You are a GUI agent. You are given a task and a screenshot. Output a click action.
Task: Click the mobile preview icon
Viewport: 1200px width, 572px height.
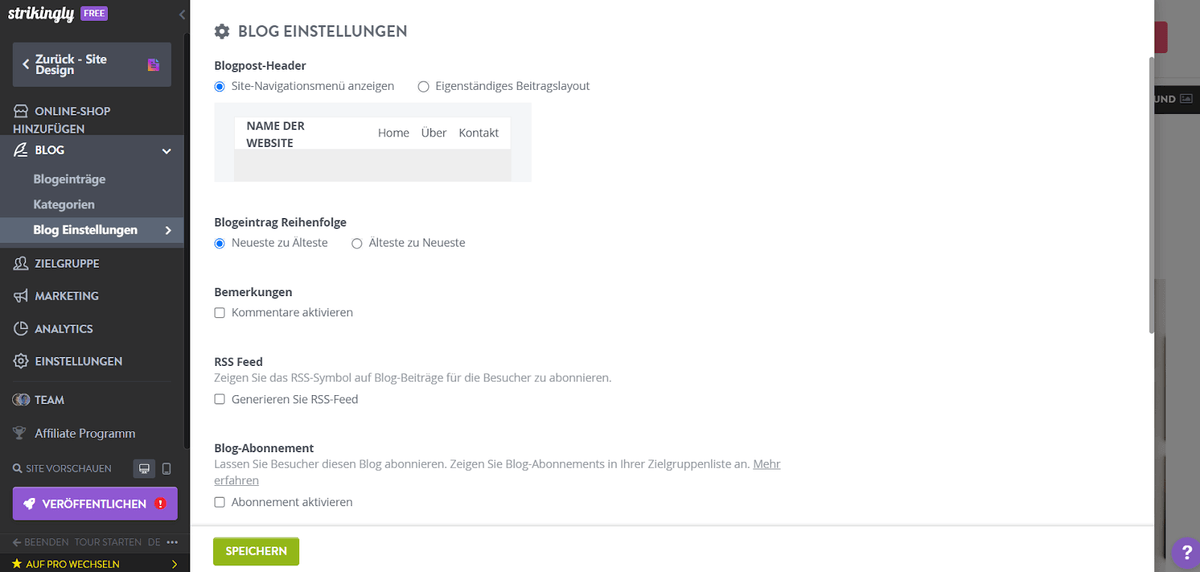click(x=167, y=468)
